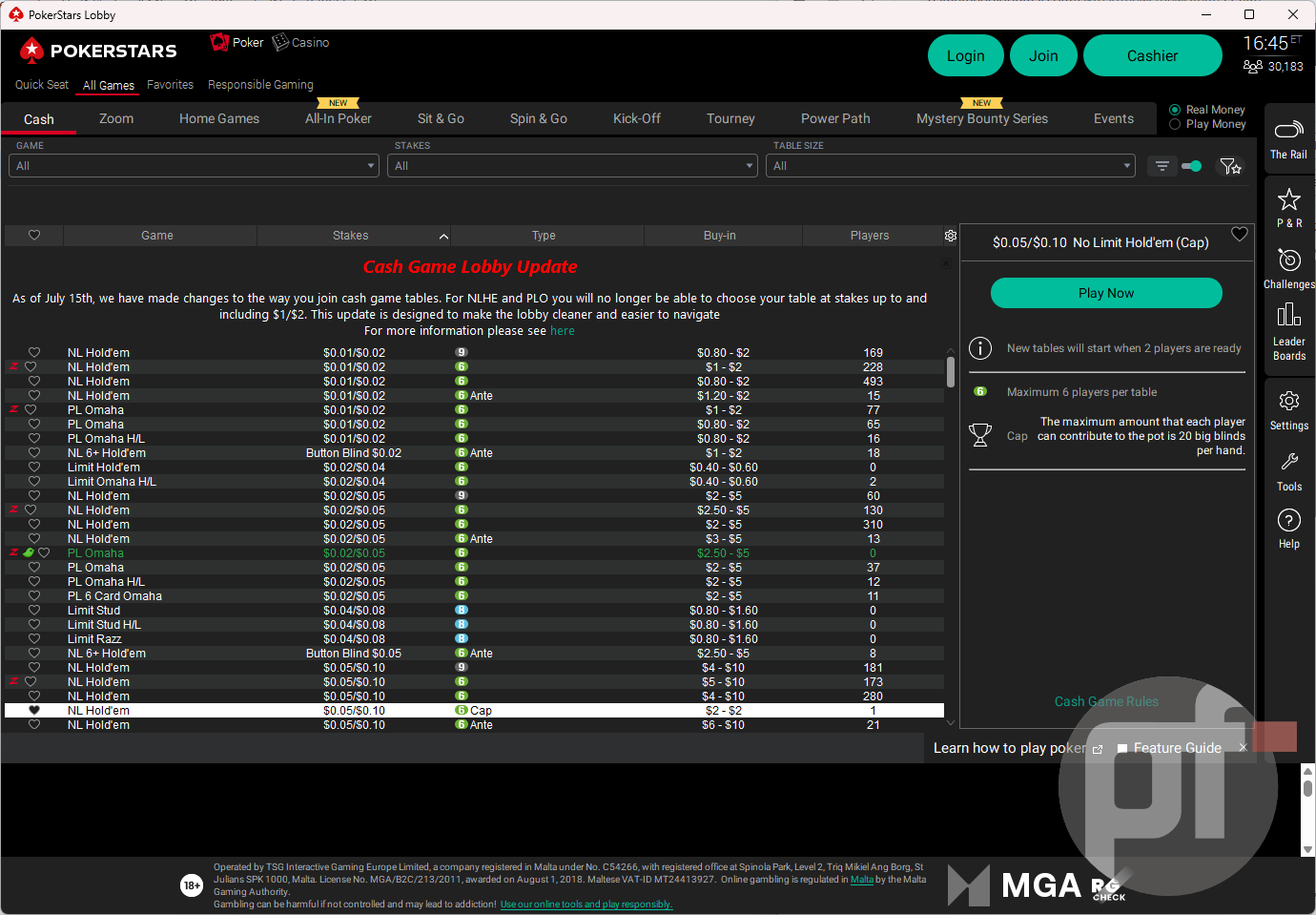Click the game list scrollbar thumb
Screen dimensions: 1316x915
click(x=950, y=372)
